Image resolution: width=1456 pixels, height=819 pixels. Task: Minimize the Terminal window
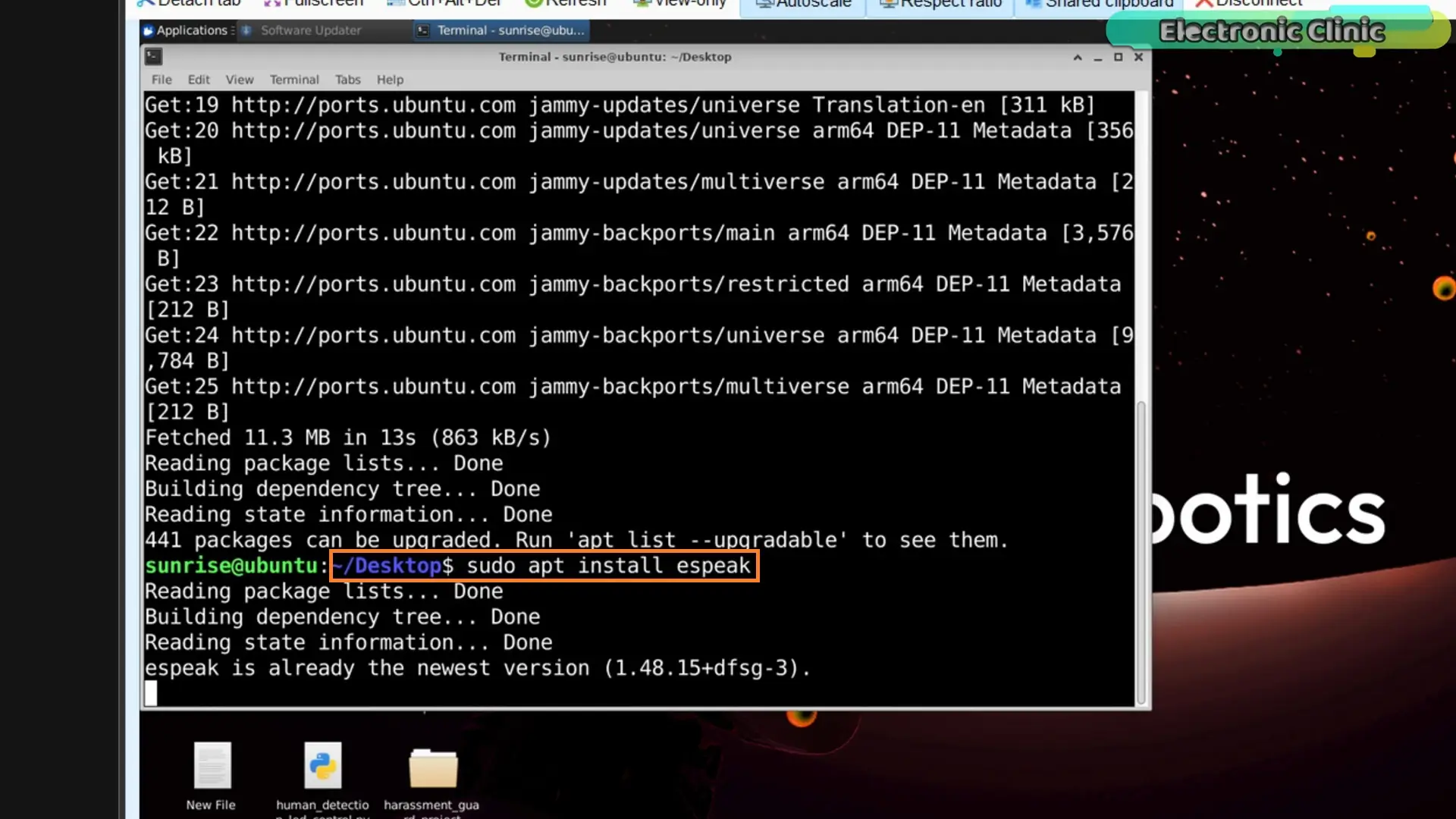click(1097, 57)
